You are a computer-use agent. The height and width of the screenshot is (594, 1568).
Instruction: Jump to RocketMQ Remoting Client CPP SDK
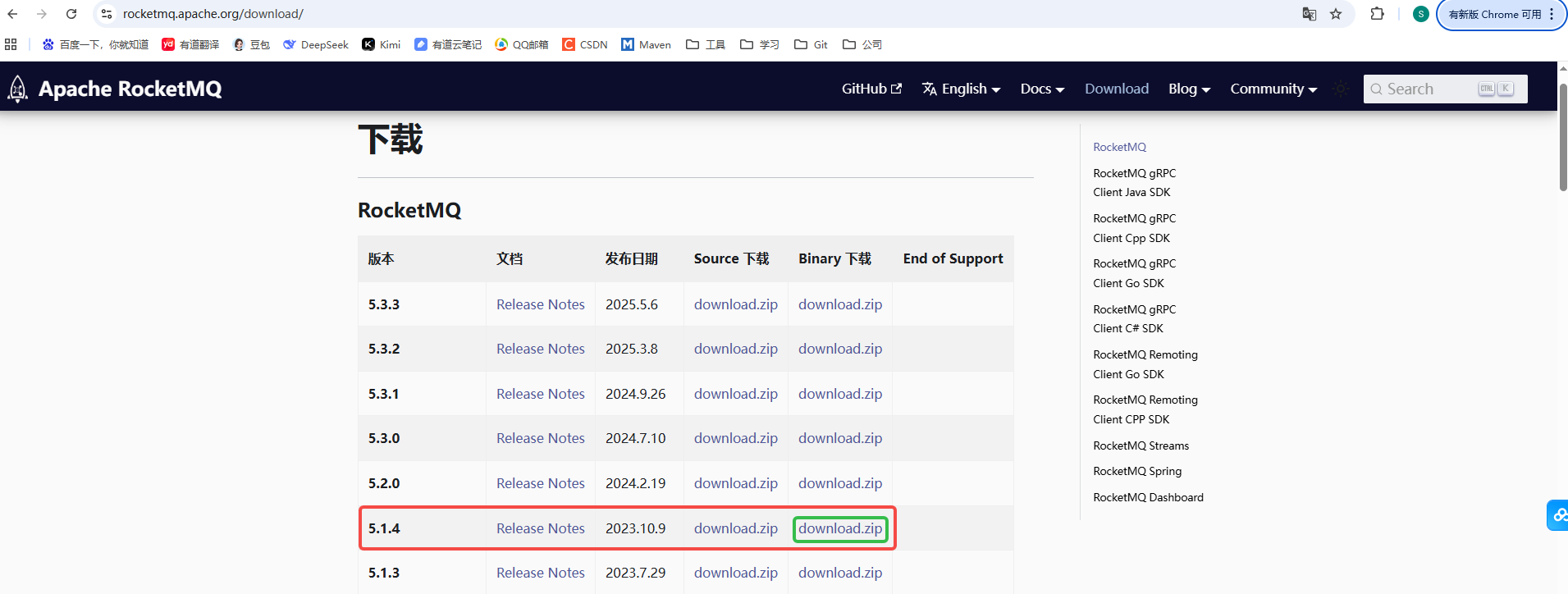(1145, 409)
